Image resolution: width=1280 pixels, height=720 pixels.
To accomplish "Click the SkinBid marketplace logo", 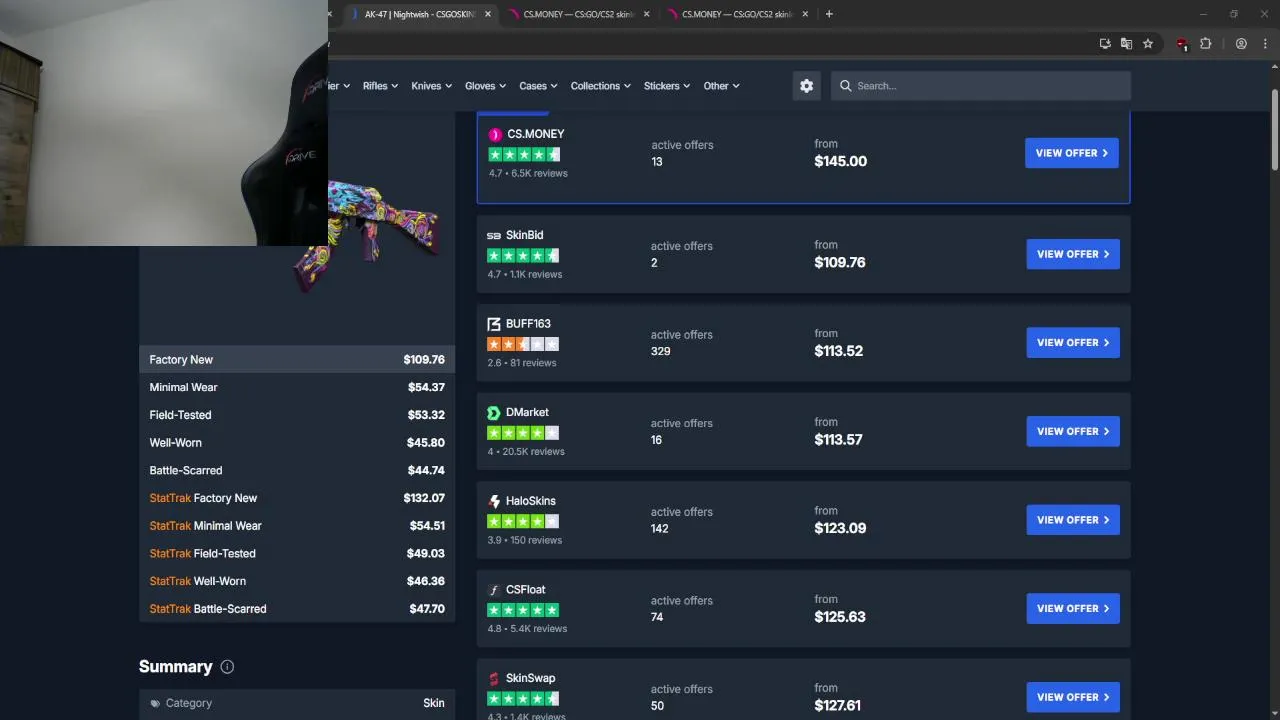I will pyautogui.click(x=493, y=236).
